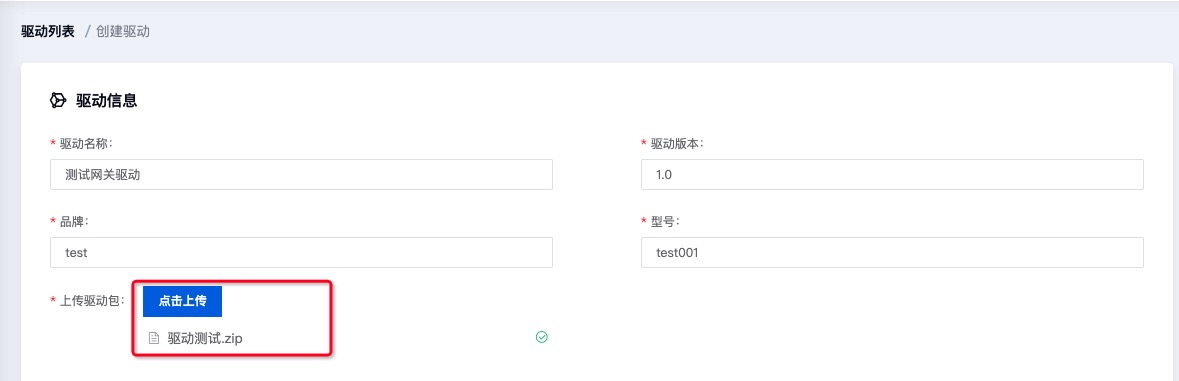Open the uploaded file 驱动测试.zip
Image resolution: width=1179 pixels, height=381 pixels.
pos(205,338)
